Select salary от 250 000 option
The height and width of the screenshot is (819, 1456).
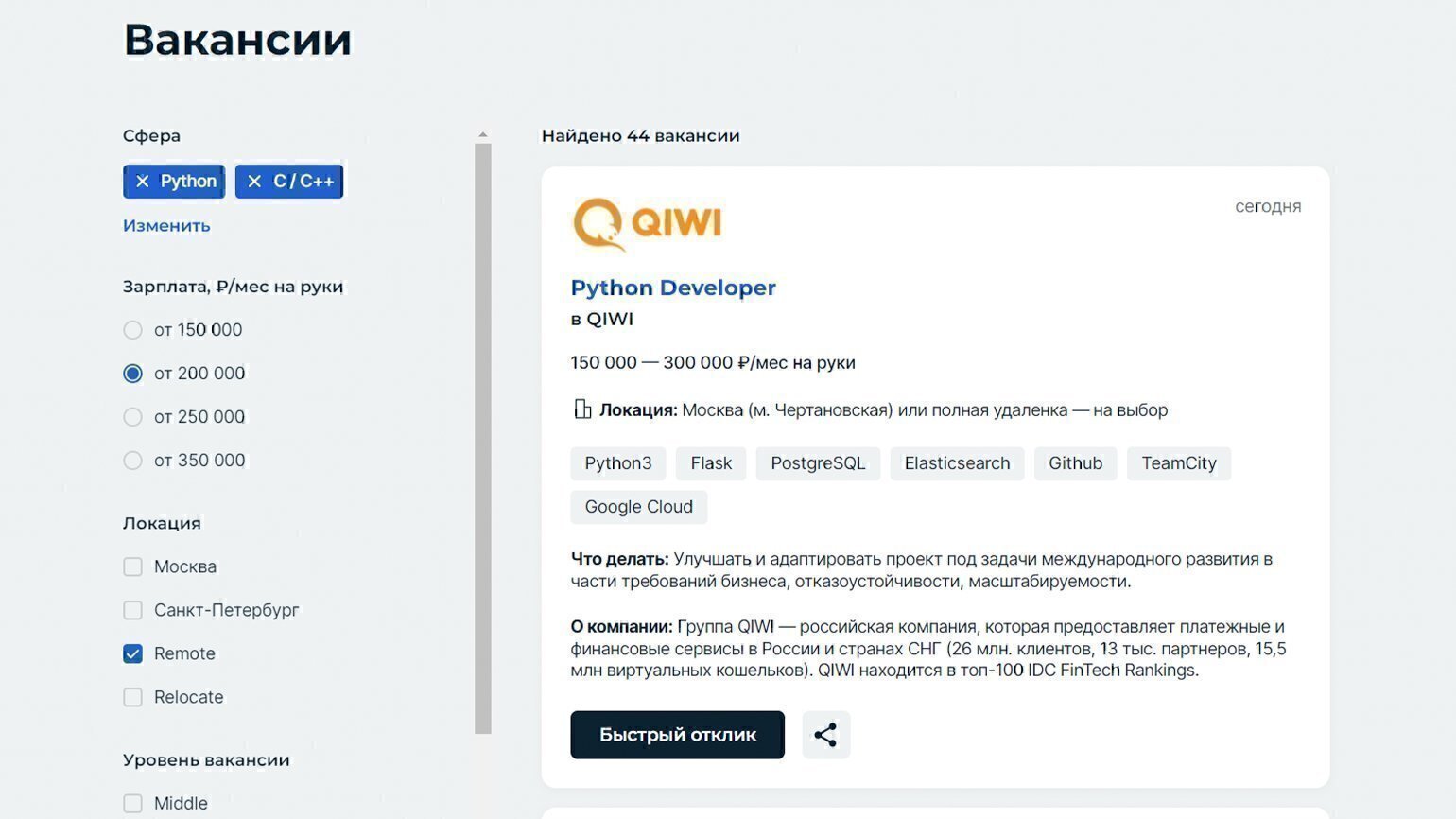(133, 417)
